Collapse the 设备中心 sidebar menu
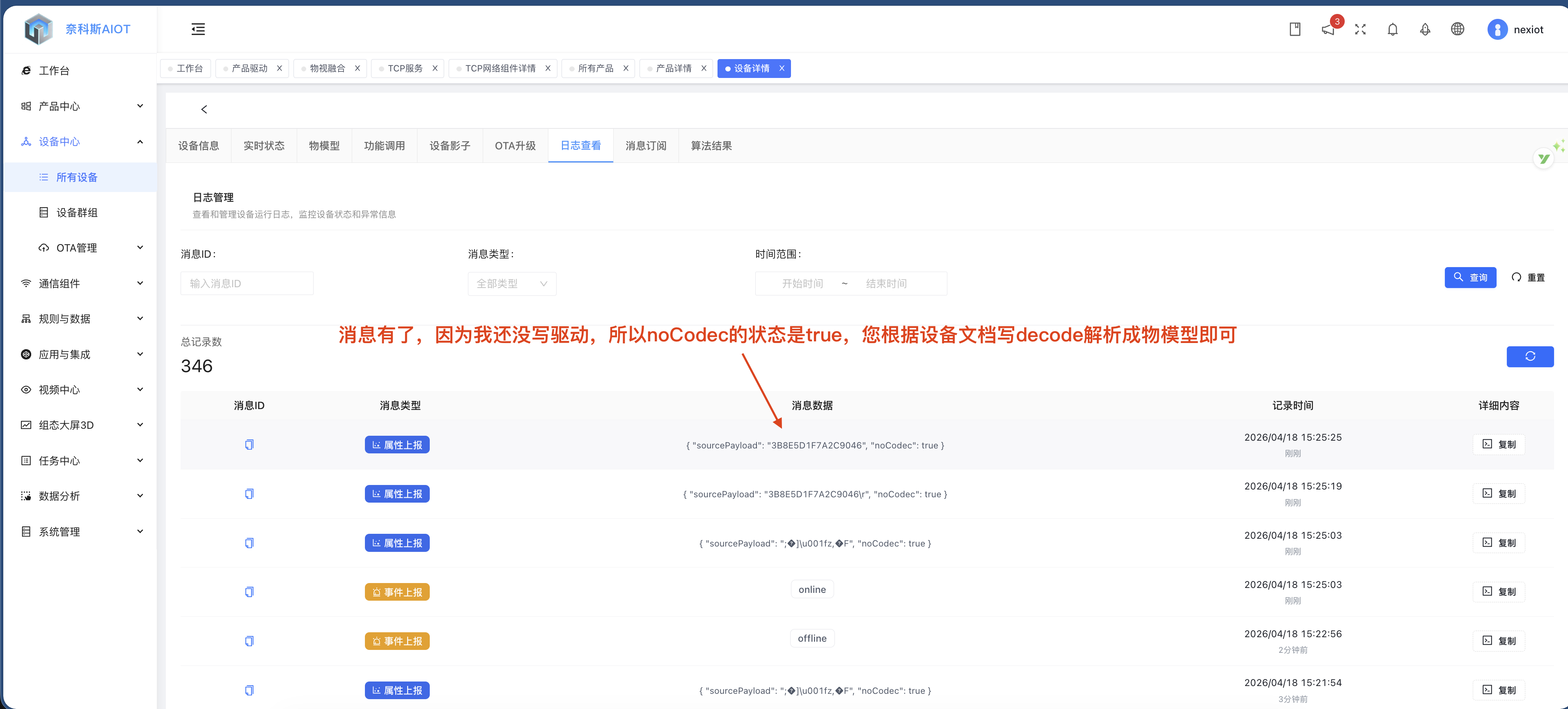Screen dimensions: 1568x709 click(x=80, y=142)
